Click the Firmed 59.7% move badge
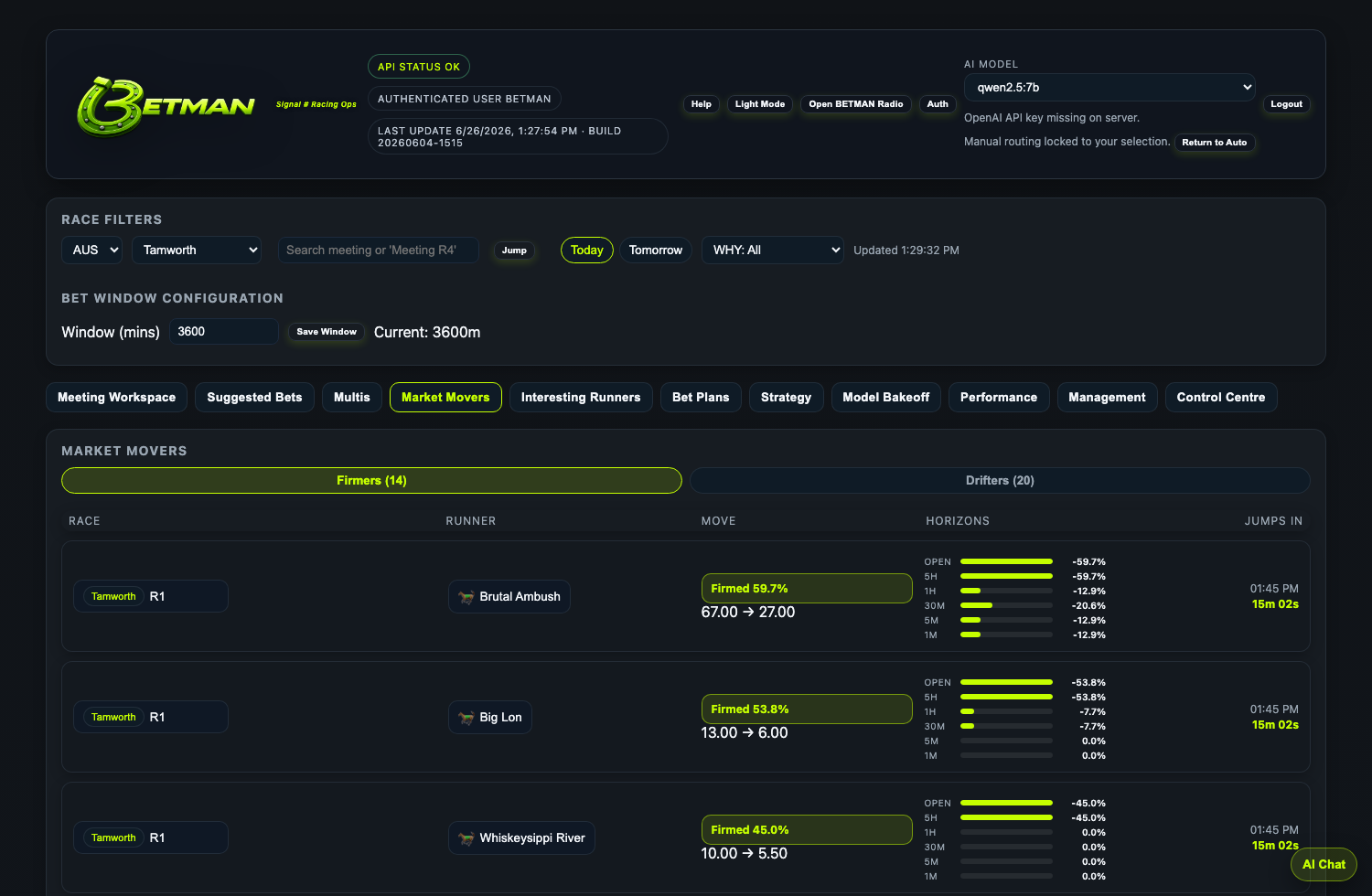1372x896 pixels. coord(807,588)
